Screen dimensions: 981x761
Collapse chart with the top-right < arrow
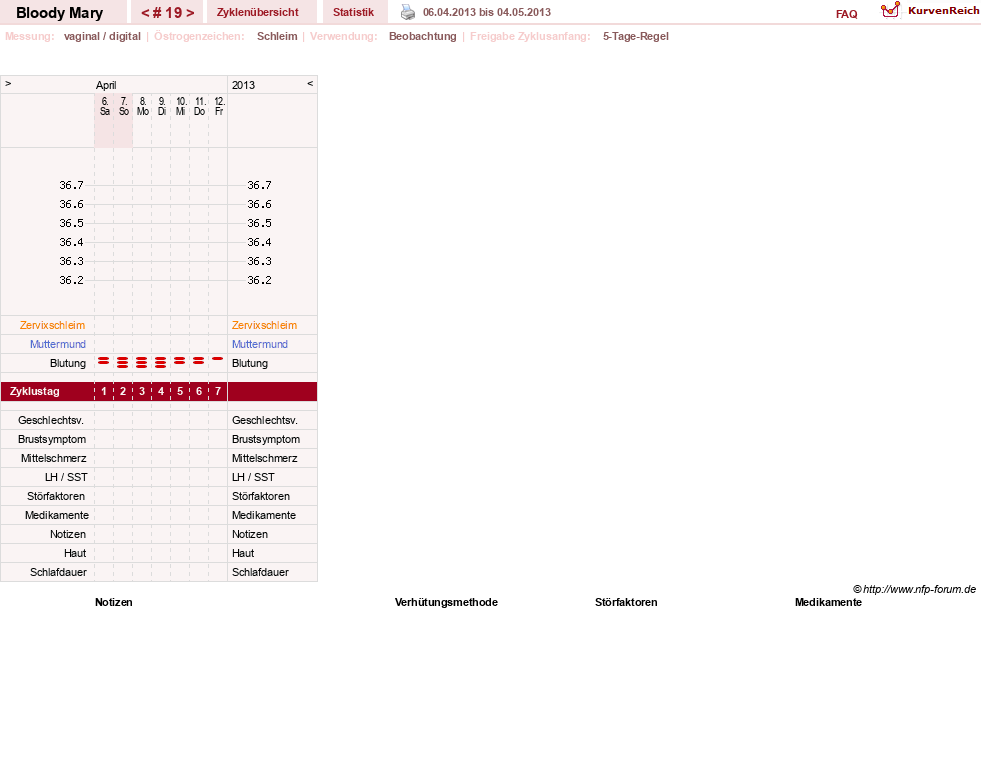pos(310,83)
